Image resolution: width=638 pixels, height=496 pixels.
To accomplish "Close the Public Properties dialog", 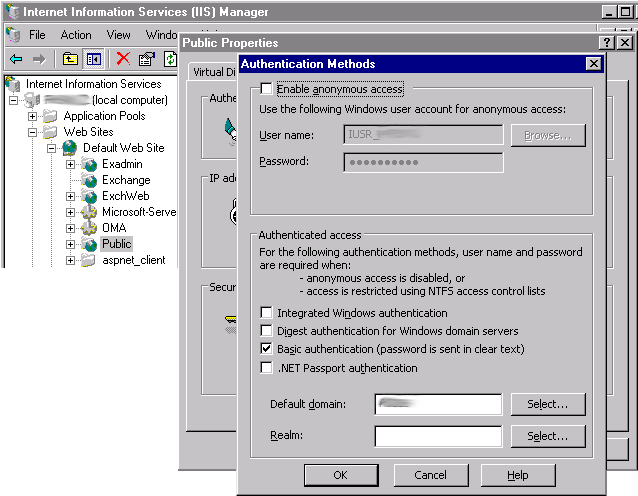I will [625, 42].
